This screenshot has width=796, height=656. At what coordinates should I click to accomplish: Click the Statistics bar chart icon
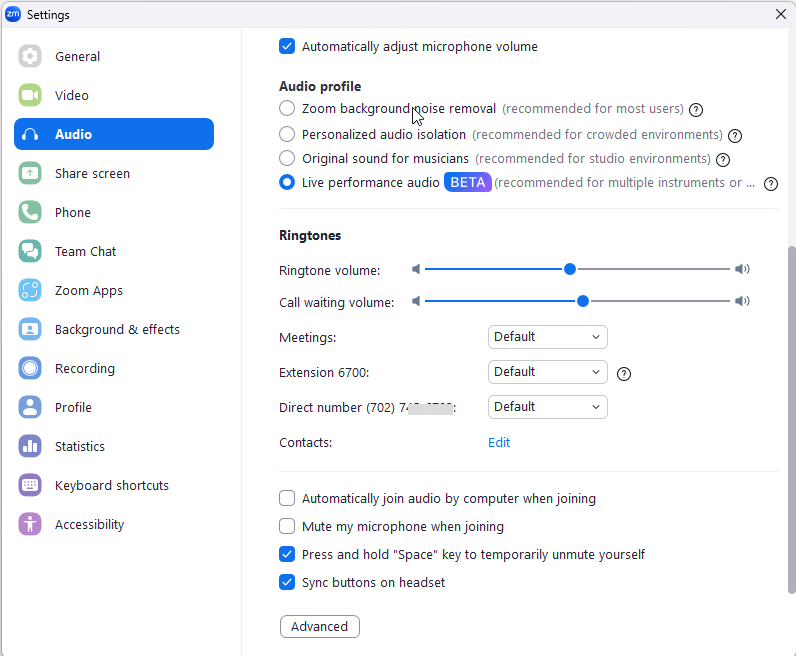point(30,447)
